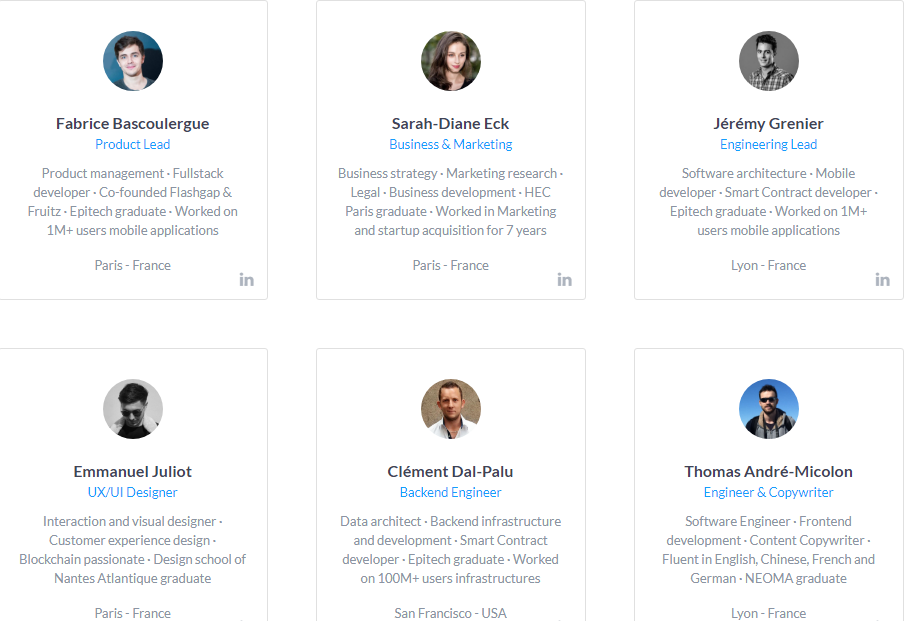Screen dimensions: 904x621
Task: Select the Backend Engineer title
Action: (451, 492)
